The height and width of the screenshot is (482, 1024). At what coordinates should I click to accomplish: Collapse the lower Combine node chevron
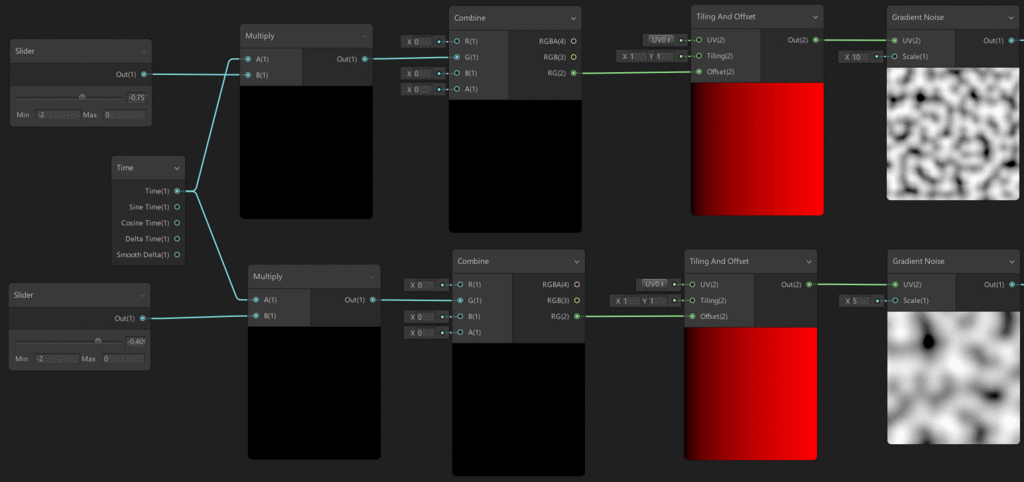tap(577, 262)
